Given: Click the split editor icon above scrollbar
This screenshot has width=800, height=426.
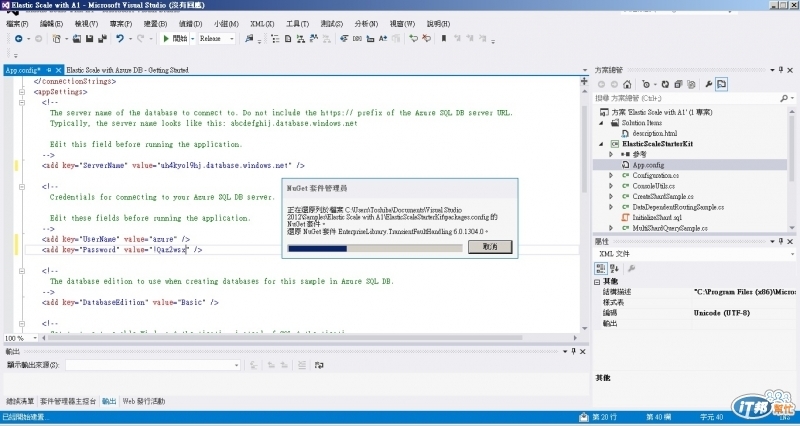Looking at the screenshot, I should click(584, 82).
